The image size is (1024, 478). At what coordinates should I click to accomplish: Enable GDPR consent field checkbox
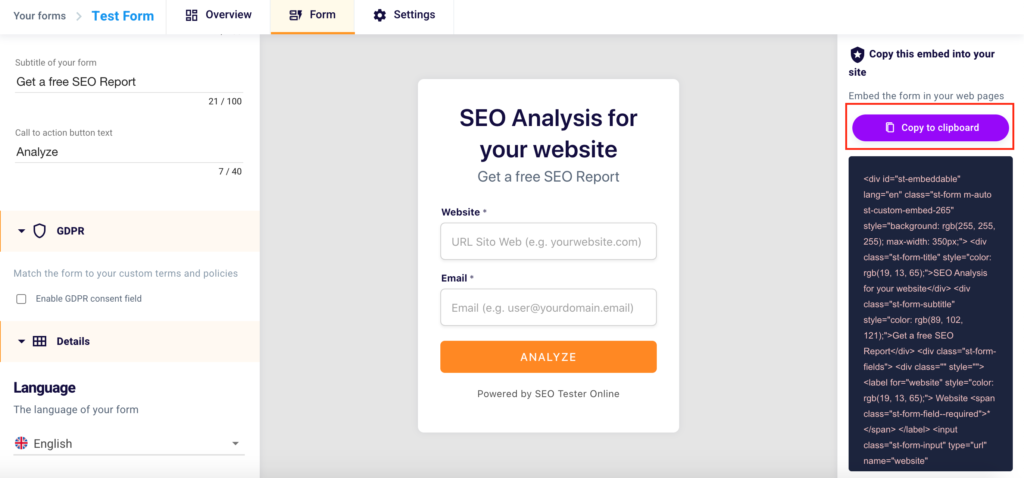click(x=21, y=299)
